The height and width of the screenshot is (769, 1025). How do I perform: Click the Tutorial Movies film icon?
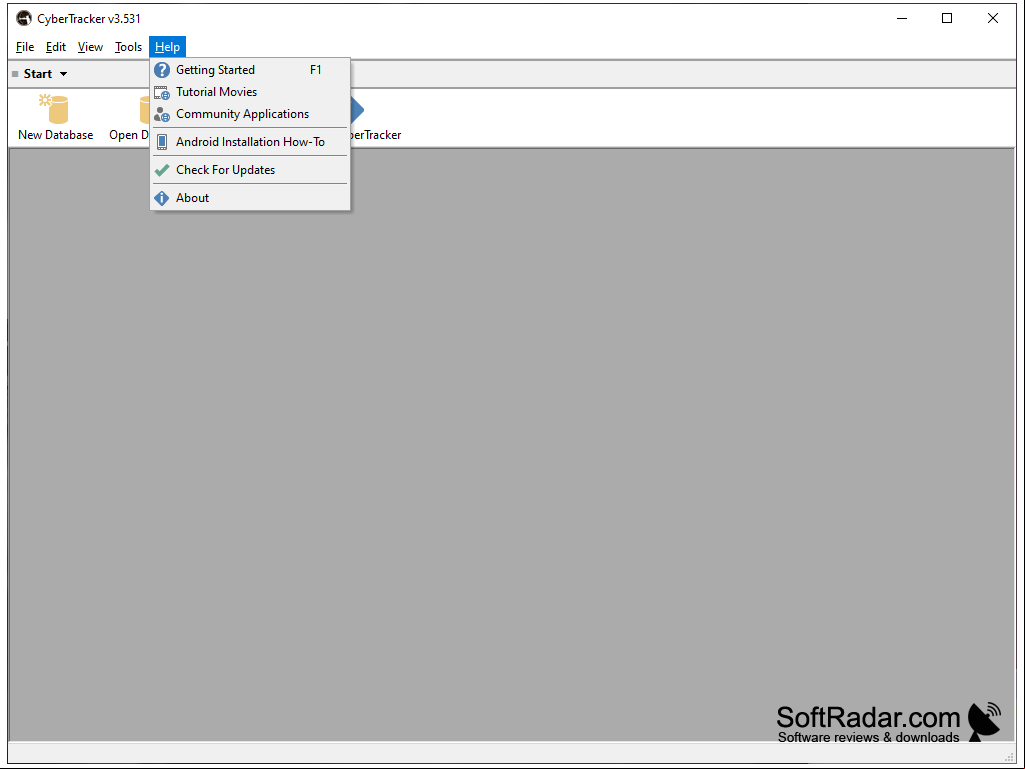coord(161,92)
